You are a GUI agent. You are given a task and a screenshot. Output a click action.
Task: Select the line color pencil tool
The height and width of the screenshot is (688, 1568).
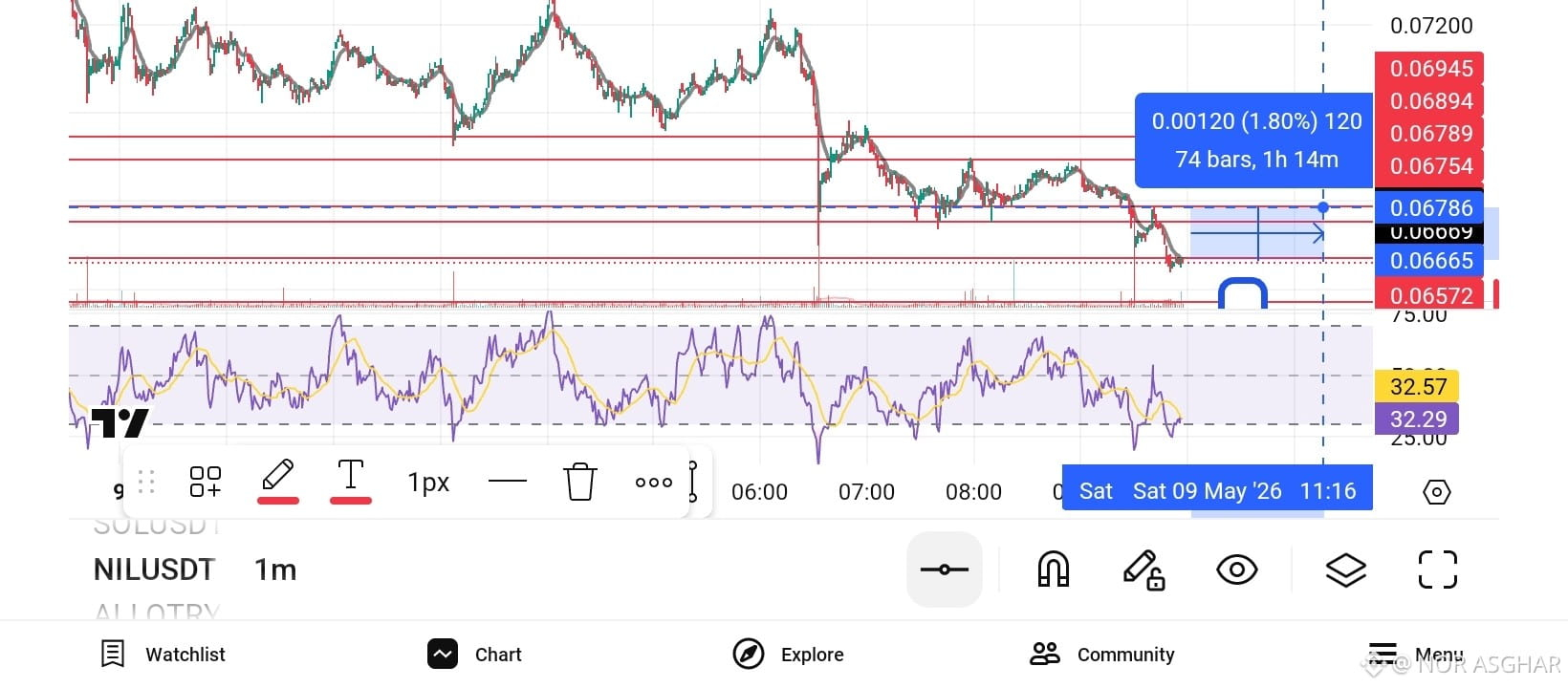click(x=278, y=480)
